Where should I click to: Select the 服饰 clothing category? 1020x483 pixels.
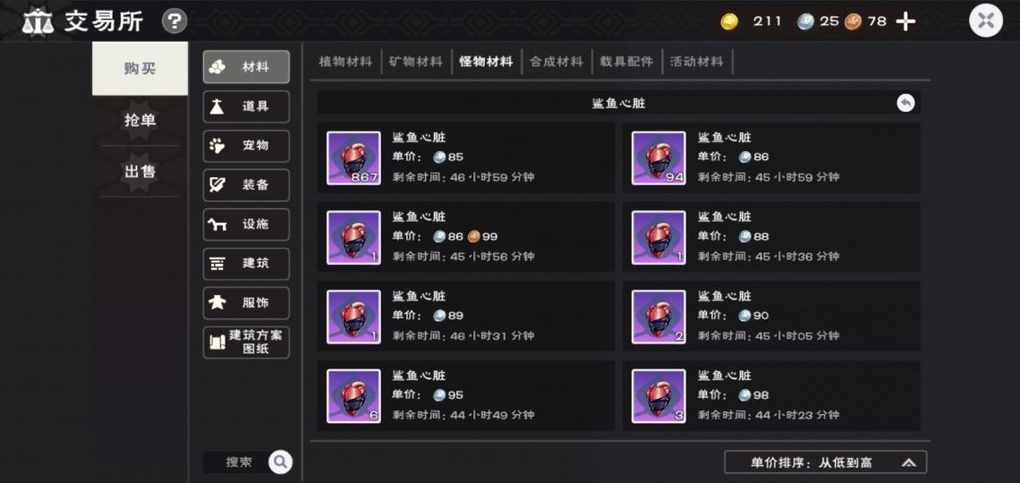coord(246,303)
